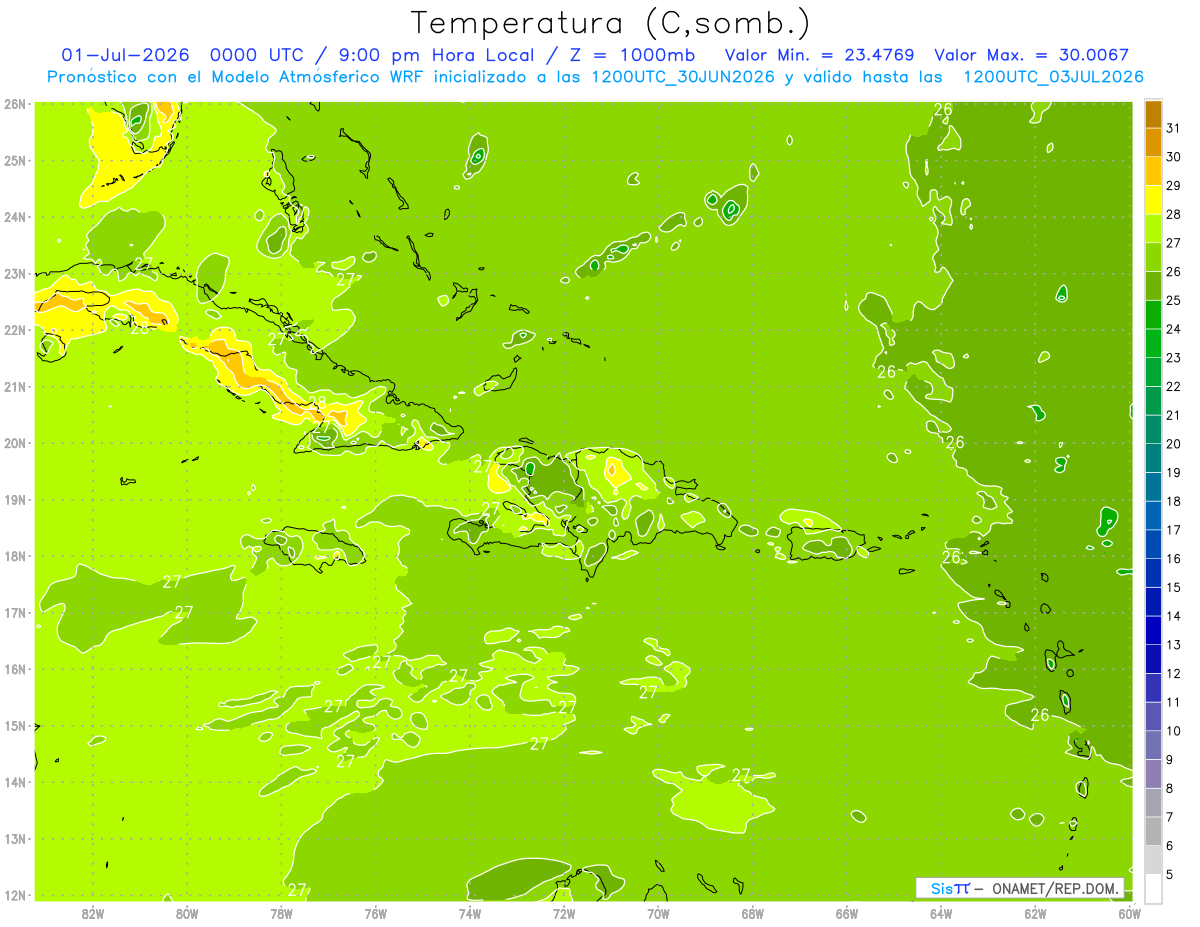Image resolution: width=1200 pixels, height=927 pixels.
Task: Click the "70W" longitude axis label
Action: click(658, 912)
